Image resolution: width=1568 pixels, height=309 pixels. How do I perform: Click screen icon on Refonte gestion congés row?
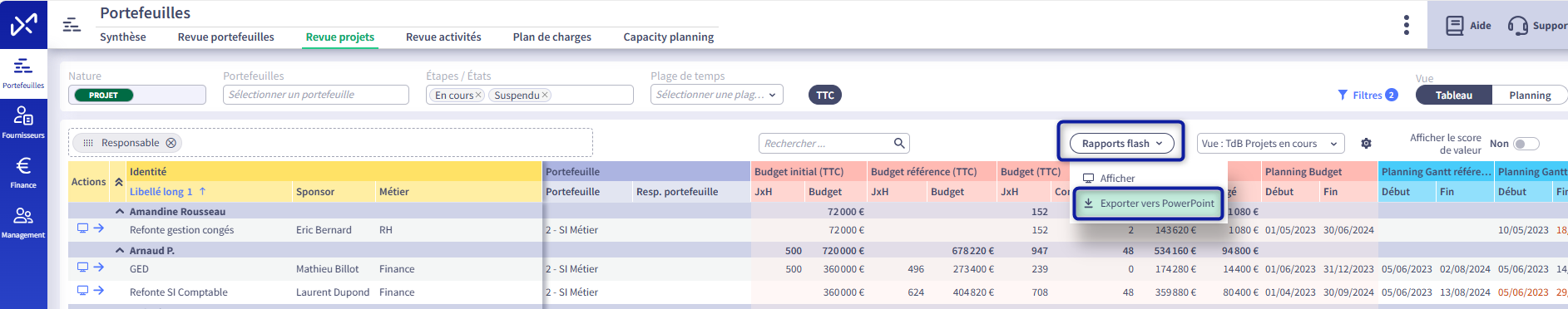pos(82,228)
